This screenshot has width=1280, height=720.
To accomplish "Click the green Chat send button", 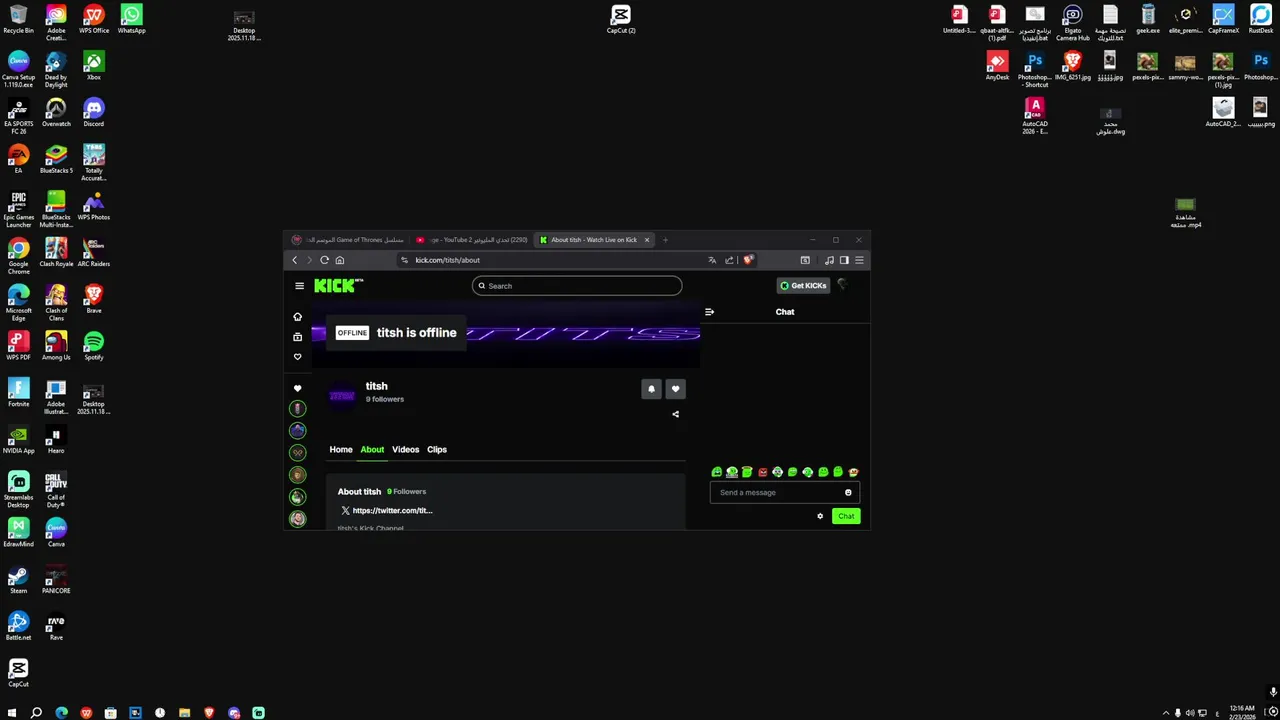I will point(846,516).
